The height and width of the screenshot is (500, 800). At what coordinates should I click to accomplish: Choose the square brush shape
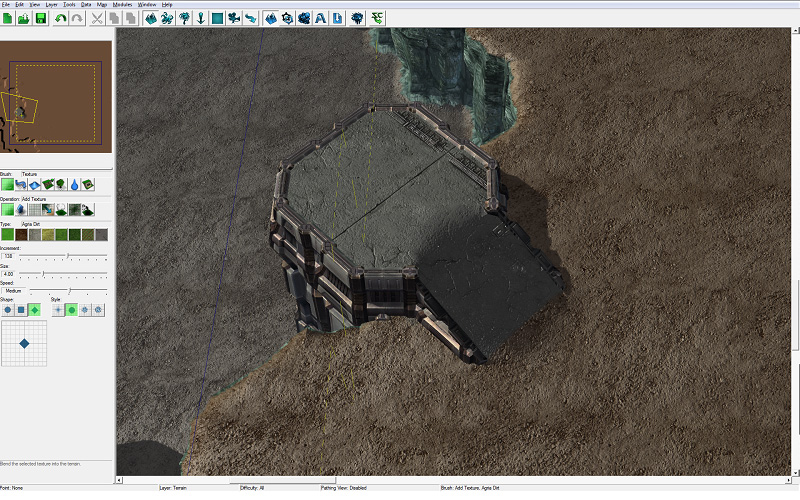coord(21,310)
